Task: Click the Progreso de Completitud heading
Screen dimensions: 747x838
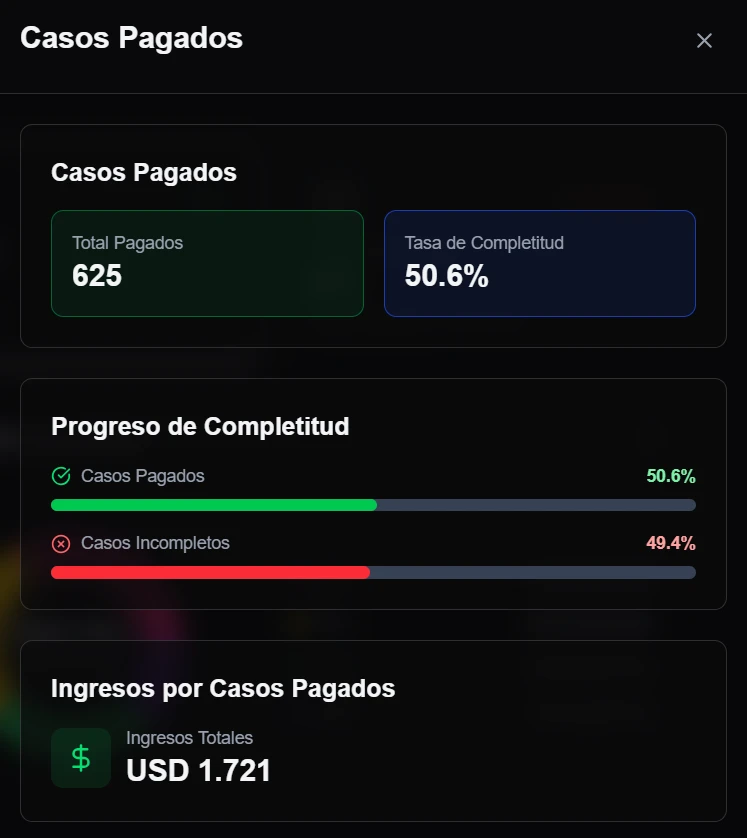Action: (200, 426)
